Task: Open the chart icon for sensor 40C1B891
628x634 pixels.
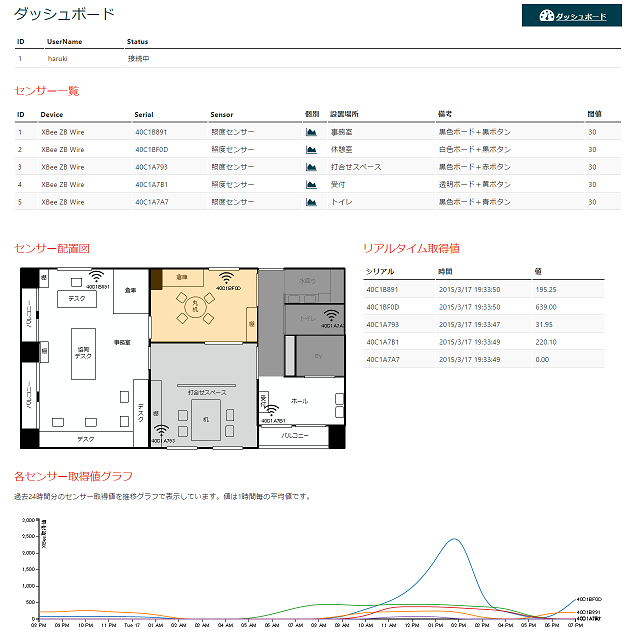Action: (x=311, y=132)
